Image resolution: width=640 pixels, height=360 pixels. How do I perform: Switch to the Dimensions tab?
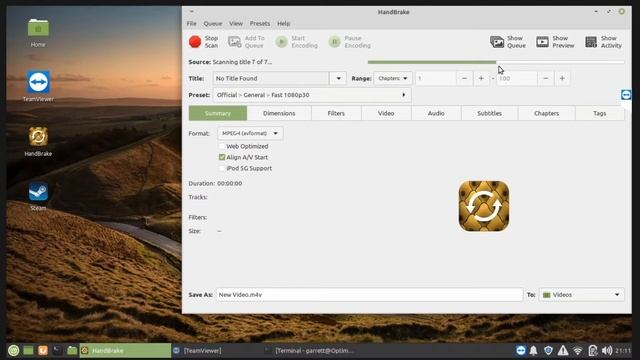coord(279,113)
